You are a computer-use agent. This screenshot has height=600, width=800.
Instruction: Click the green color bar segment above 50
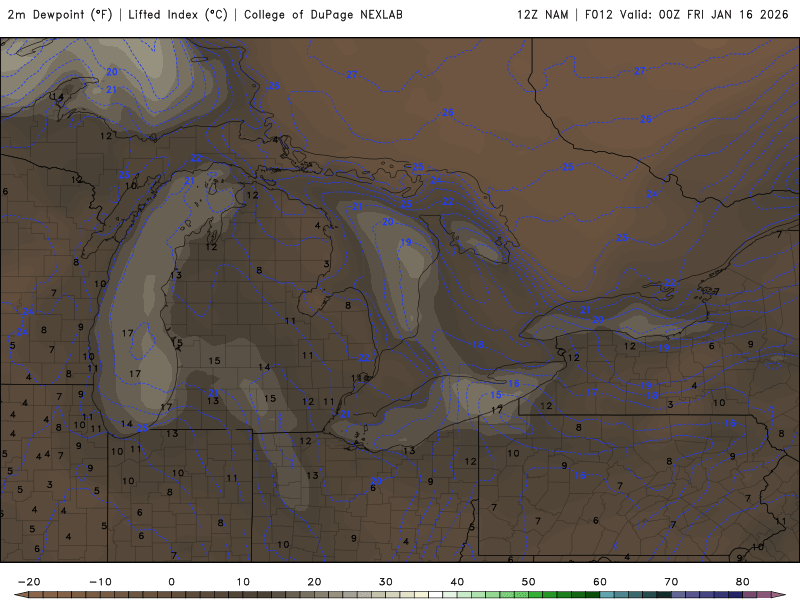(536, 595)
